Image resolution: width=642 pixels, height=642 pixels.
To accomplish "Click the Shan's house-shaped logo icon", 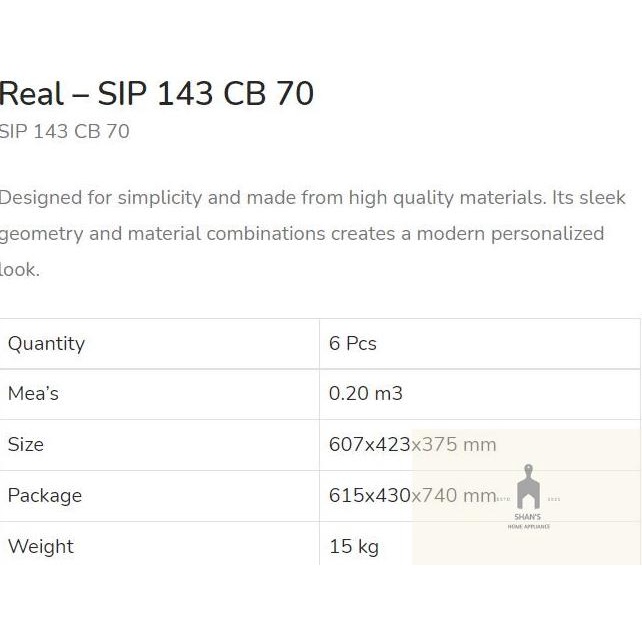I will [528, 488].
